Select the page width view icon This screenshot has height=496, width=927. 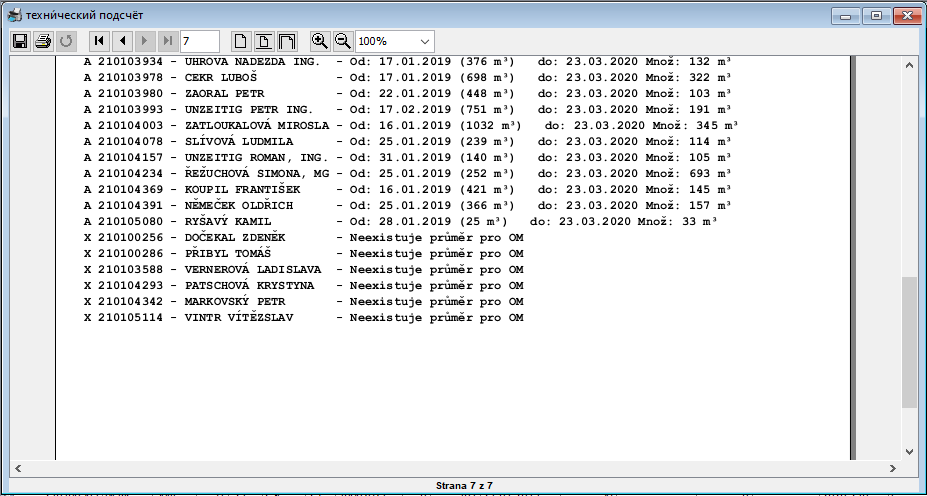(263, 41)
